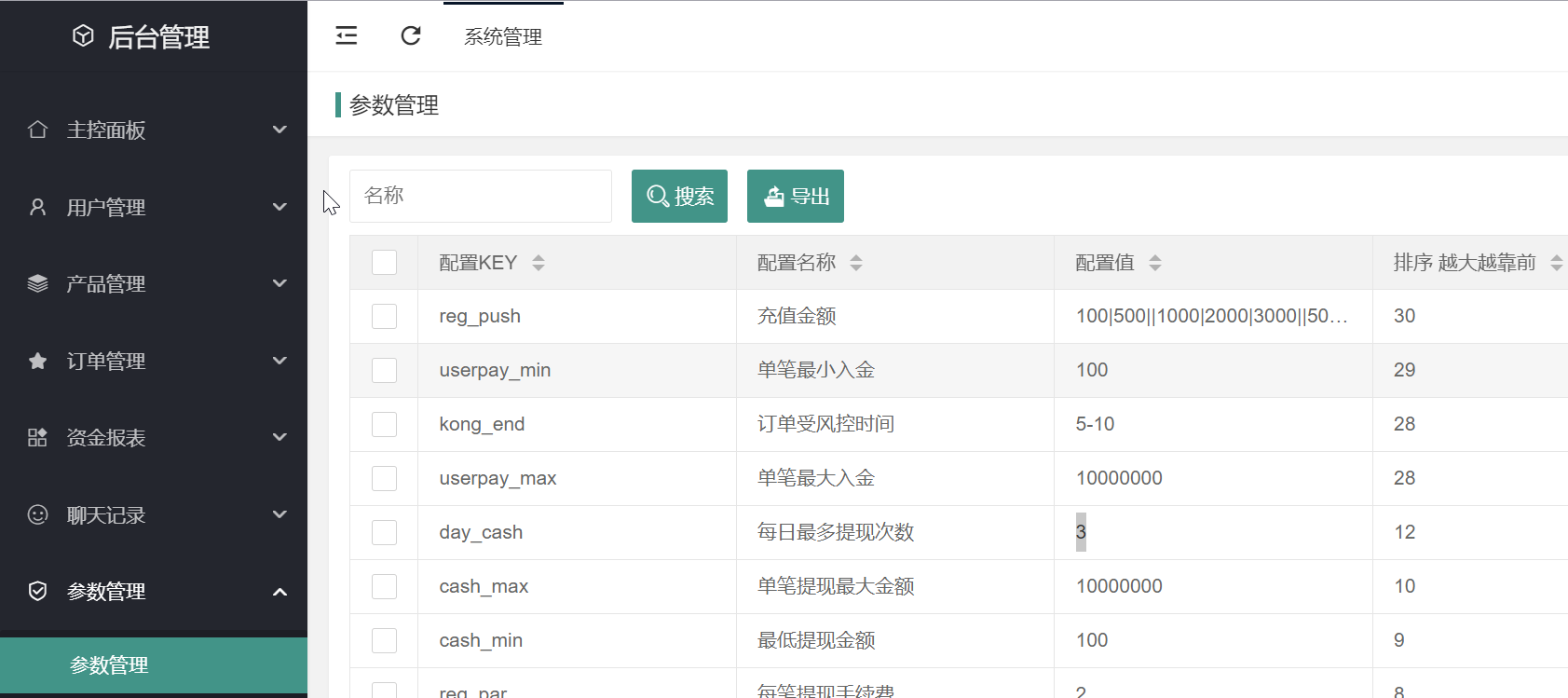
Task: Click the 聊天记录 smiley icon
Action: tap(37, 514)
